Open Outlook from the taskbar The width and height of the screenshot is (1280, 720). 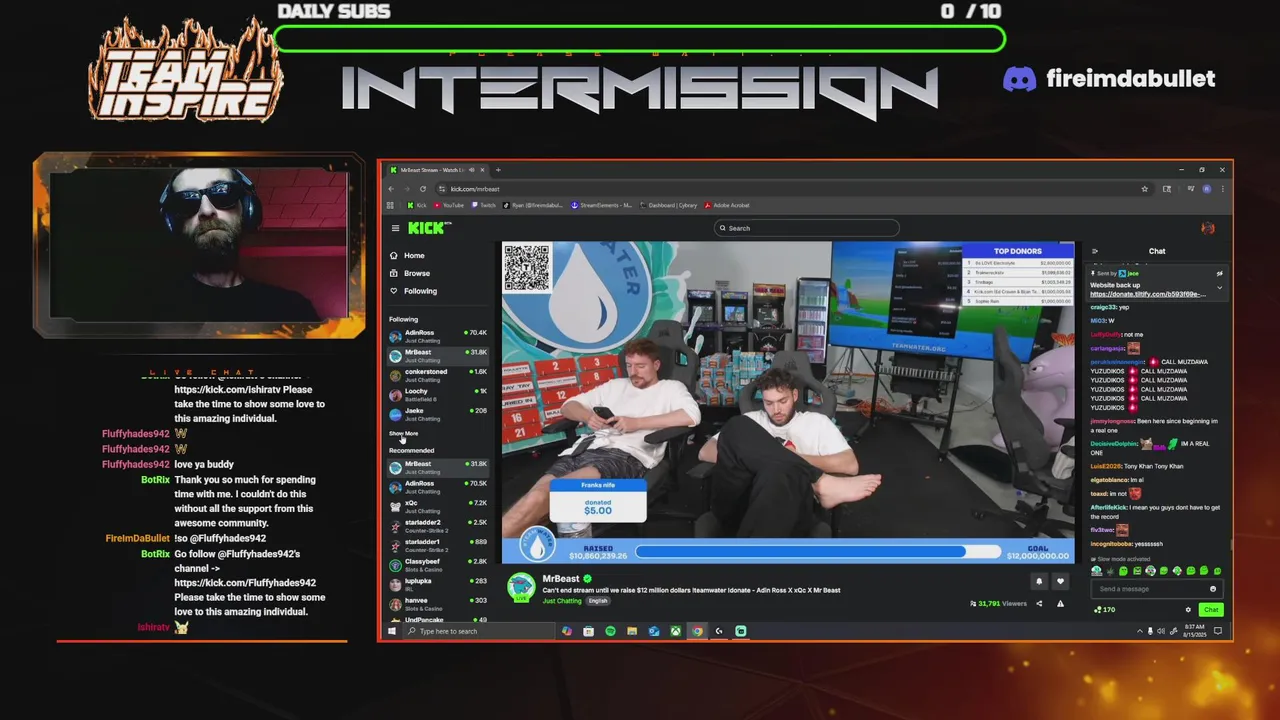pyautogui.click(x=654, y=631)
